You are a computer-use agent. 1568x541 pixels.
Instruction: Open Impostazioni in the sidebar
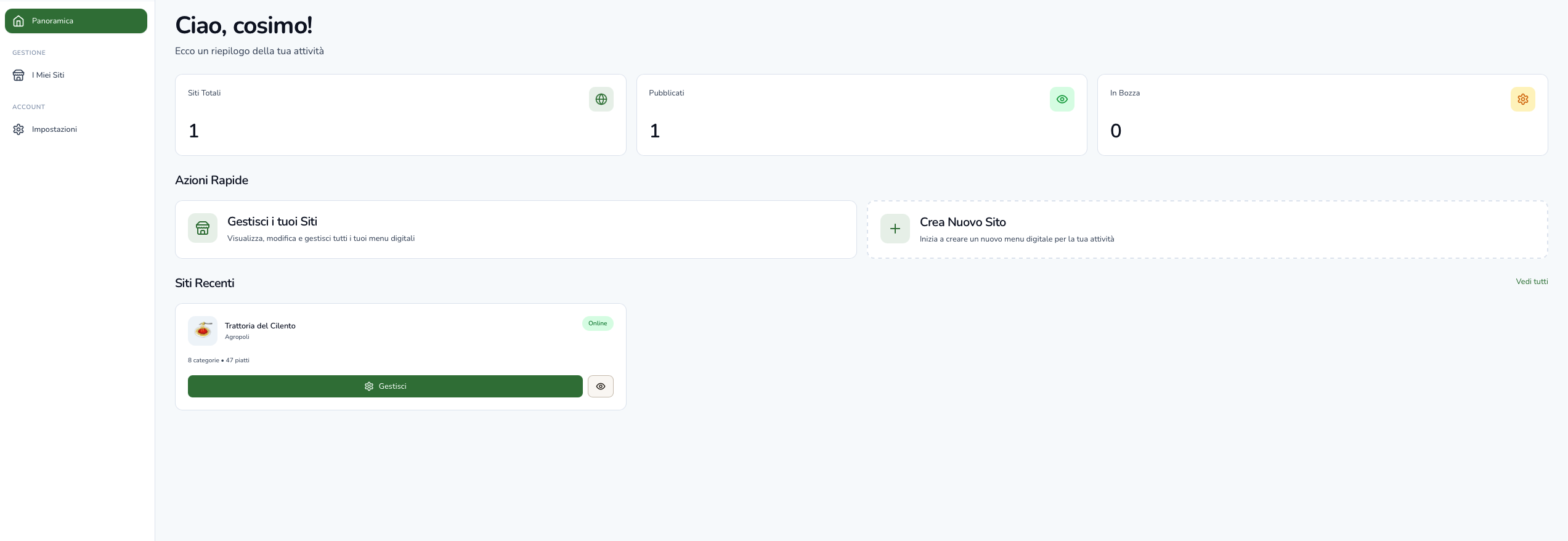click(54, 129)
